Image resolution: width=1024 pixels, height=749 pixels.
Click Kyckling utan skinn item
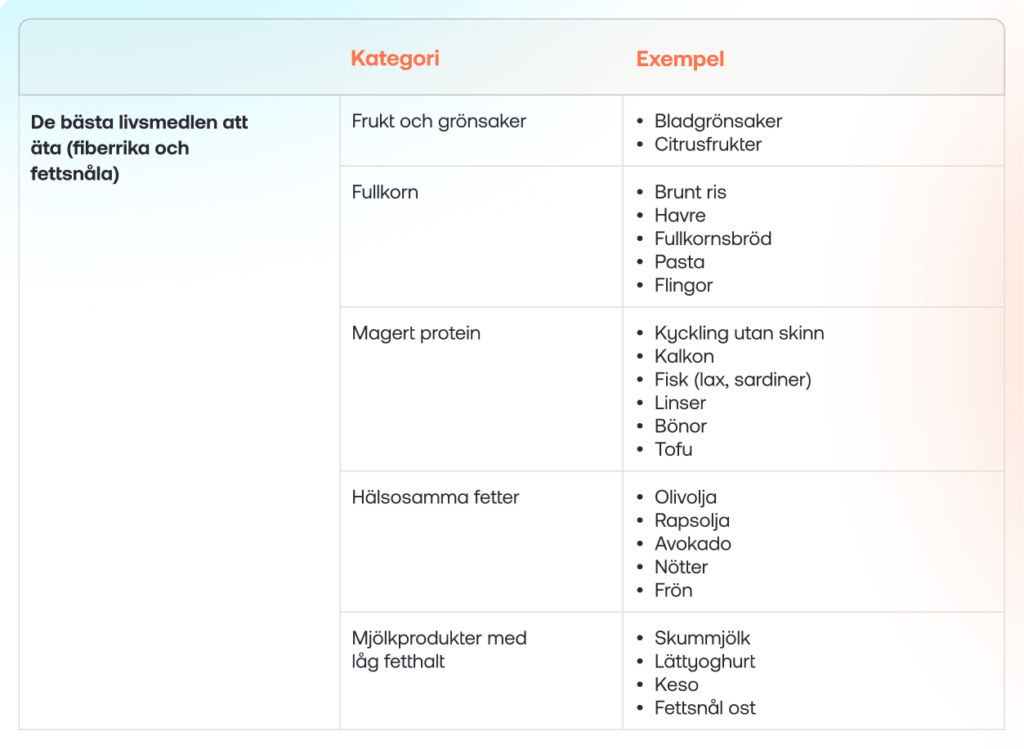[739, 333]
